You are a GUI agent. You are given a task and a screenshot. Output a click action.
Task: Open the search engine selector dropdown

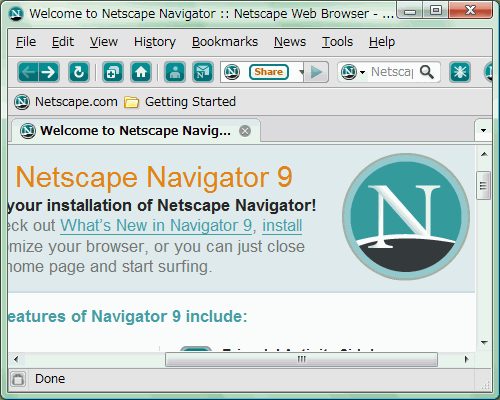(x=353, y=72)
